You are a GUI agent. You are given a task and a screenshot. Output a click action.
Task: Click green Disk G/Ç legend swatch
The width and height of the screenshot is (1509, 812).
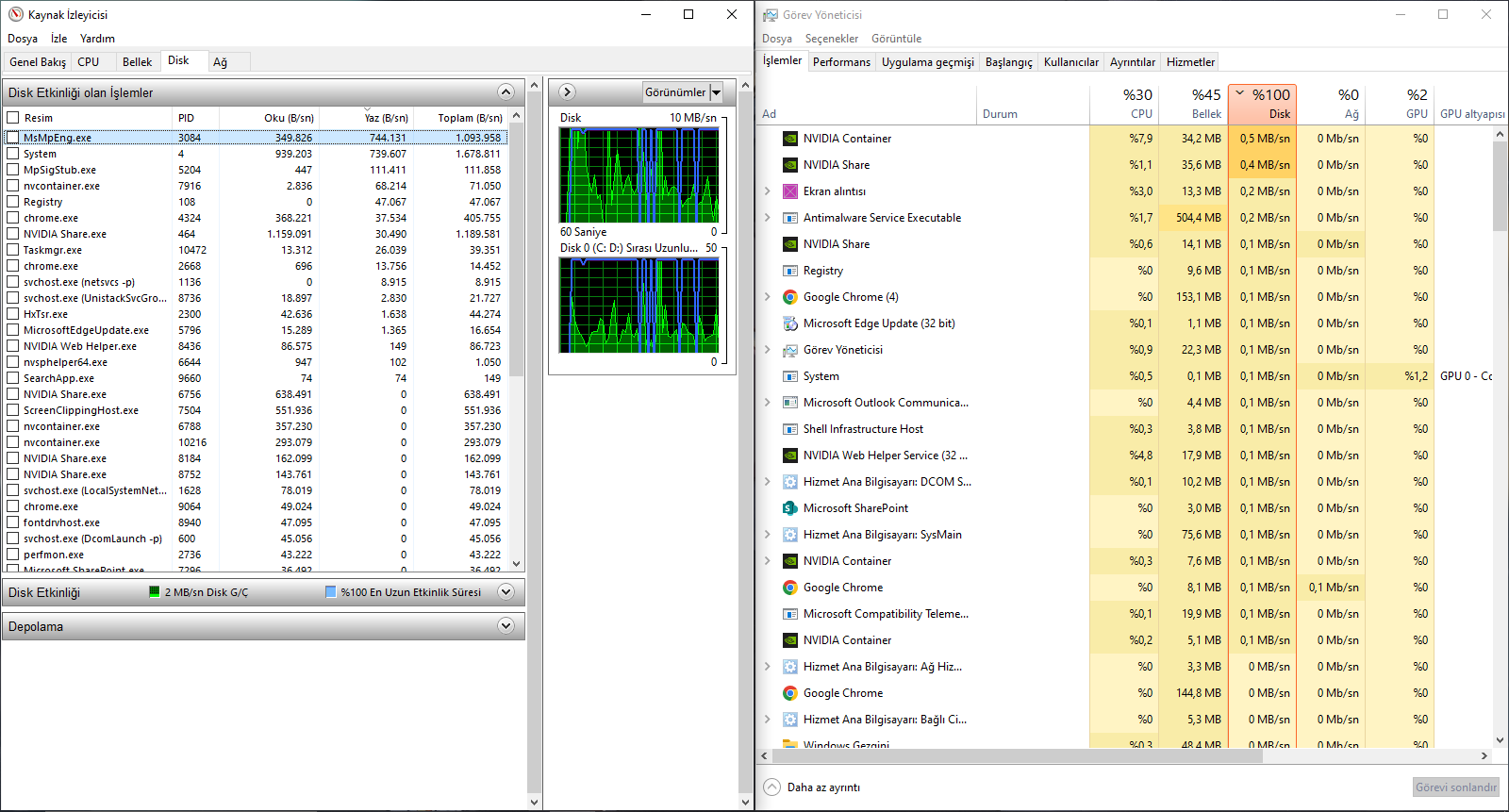click(x=155, y=592)
